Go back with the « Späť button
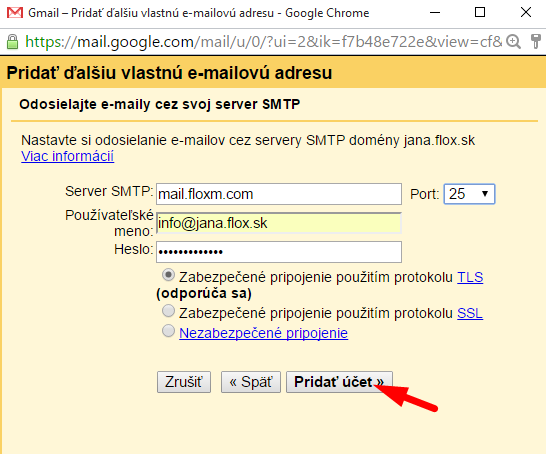The width and height of the screenshot is (546, 454). click(251, 382)
